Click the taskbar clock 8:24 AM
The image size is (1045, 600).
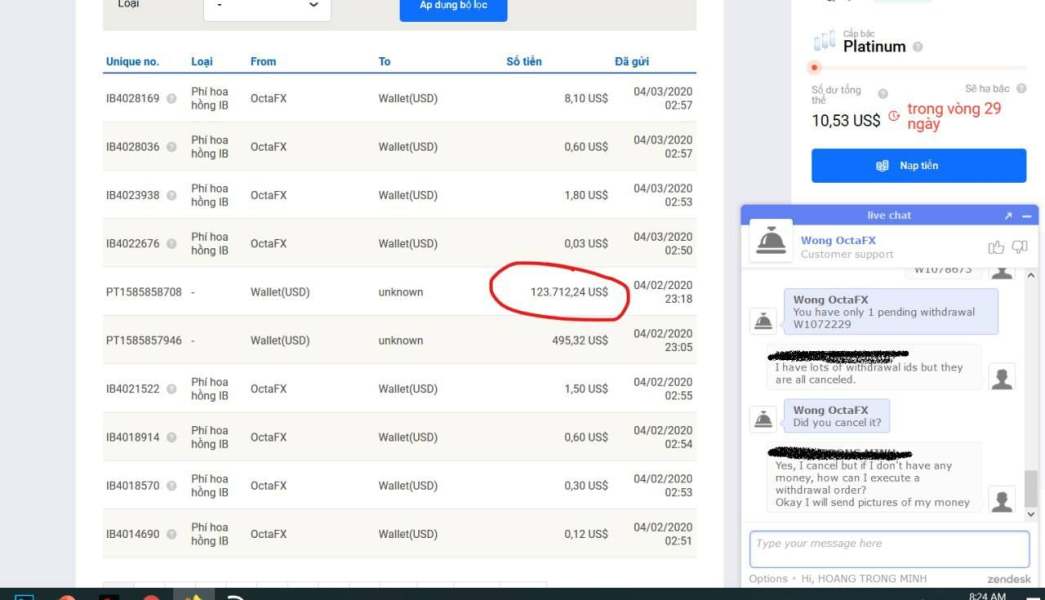coord(987,595)
